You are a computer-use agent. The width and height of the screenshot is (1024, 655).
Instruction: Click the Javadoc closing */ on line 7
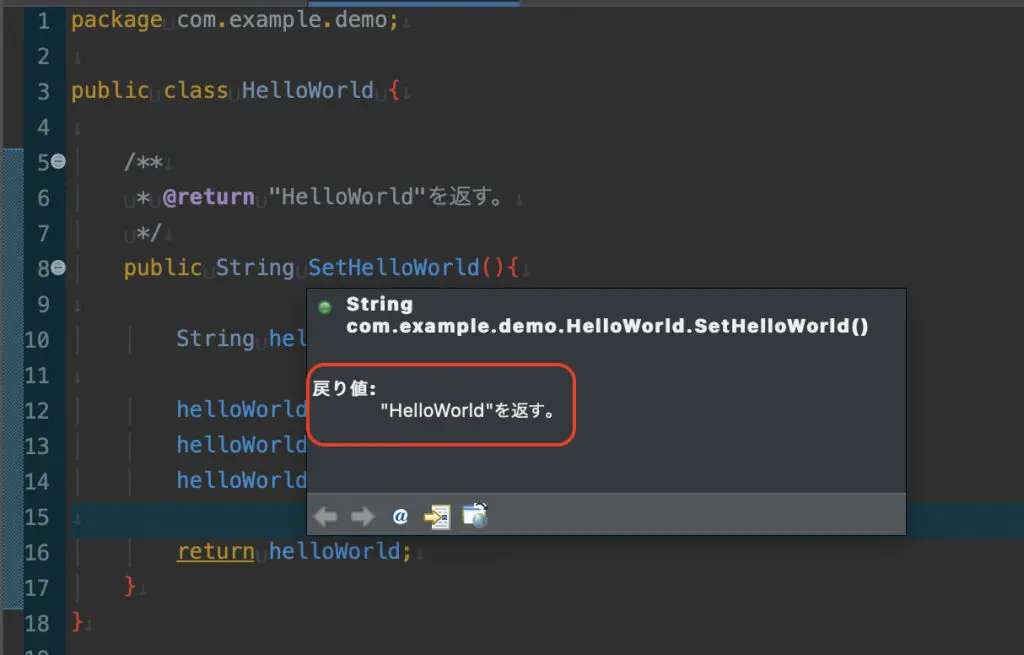click(148, 232)
